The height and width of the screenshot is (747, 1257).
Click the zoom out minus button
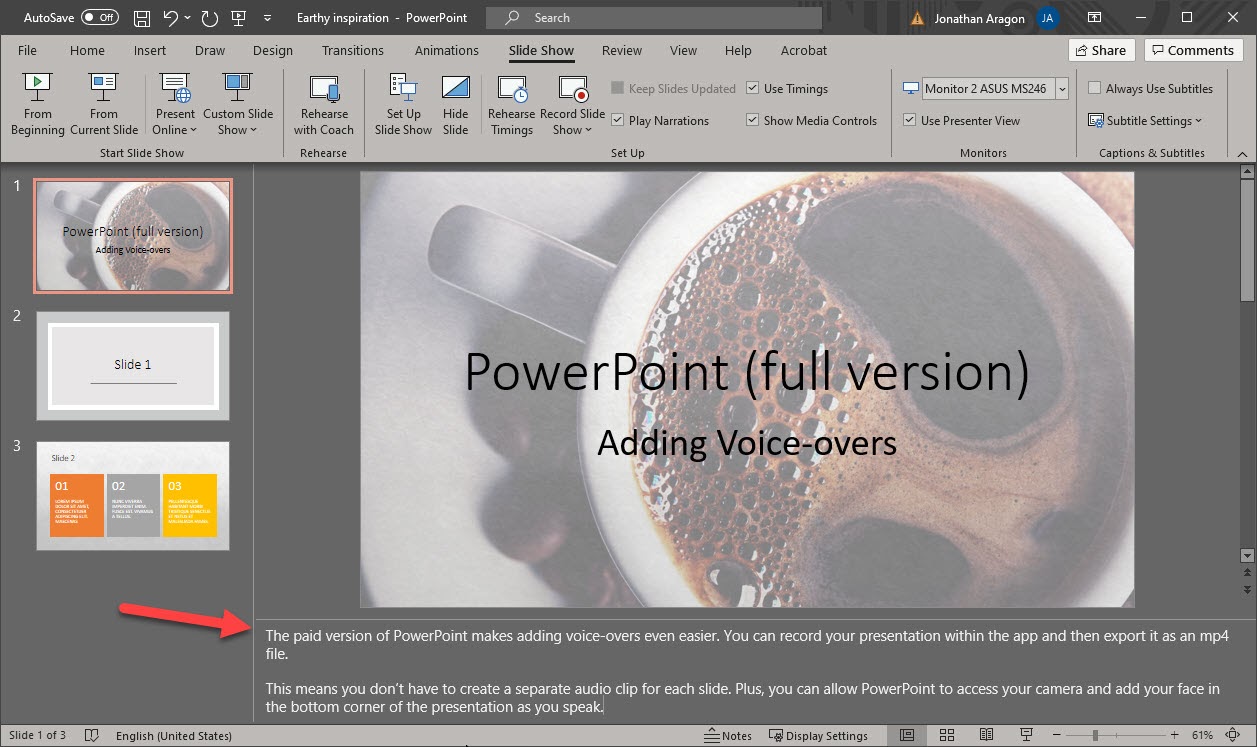click(1054, 735)
